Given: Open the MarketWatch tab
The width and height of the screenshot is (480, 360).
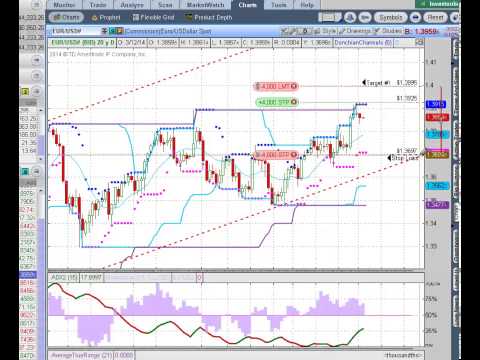Looking at the screenshot, I should click(205, 5).
